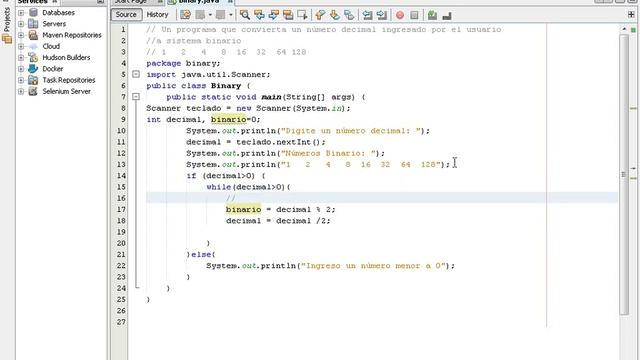This screenshot has width=640, height=360.
Task: Toggle Bookmark icon in editor toolbar
Action: pyautogui.click(x=349, y=15)
